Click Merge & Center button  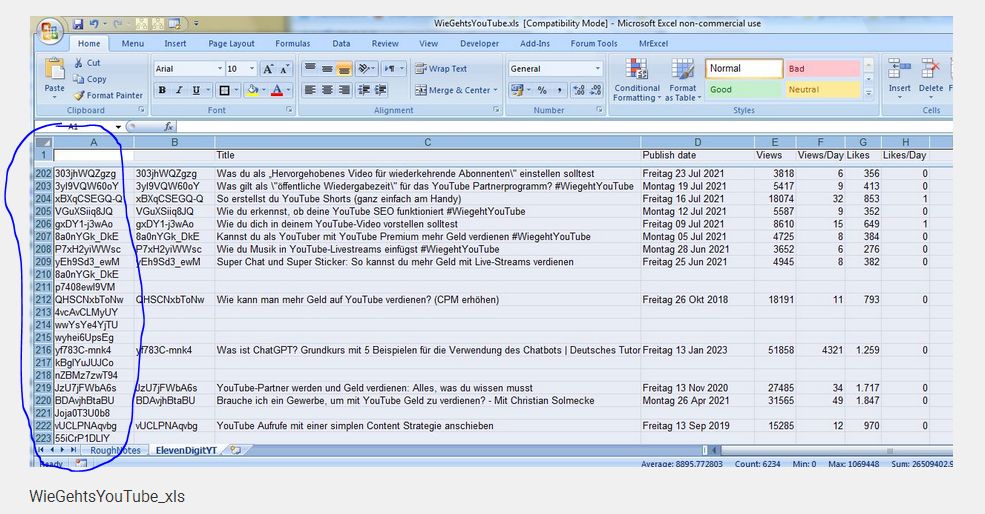(x=452, y=90)
